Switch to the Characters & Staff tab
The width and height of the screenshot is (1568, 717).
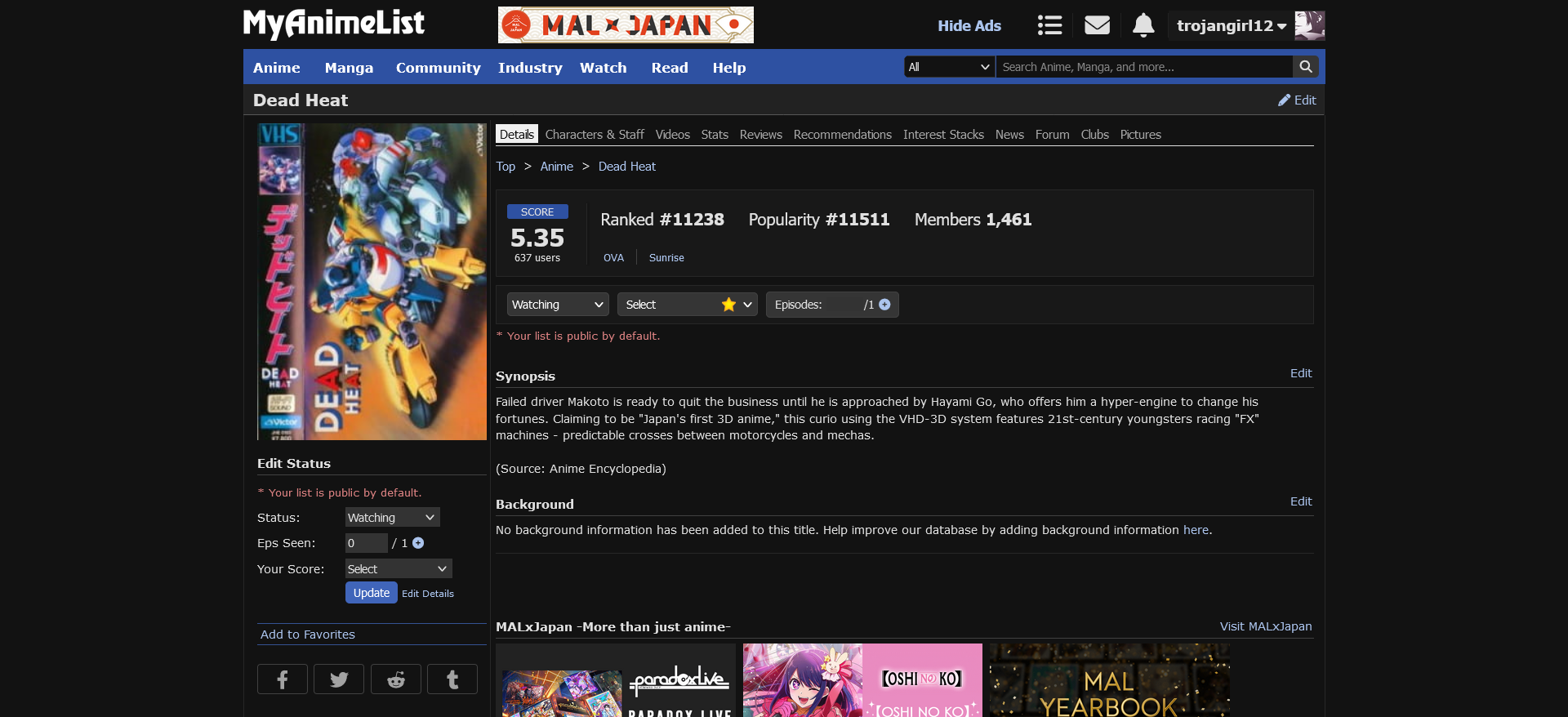[x=594, y=135]
